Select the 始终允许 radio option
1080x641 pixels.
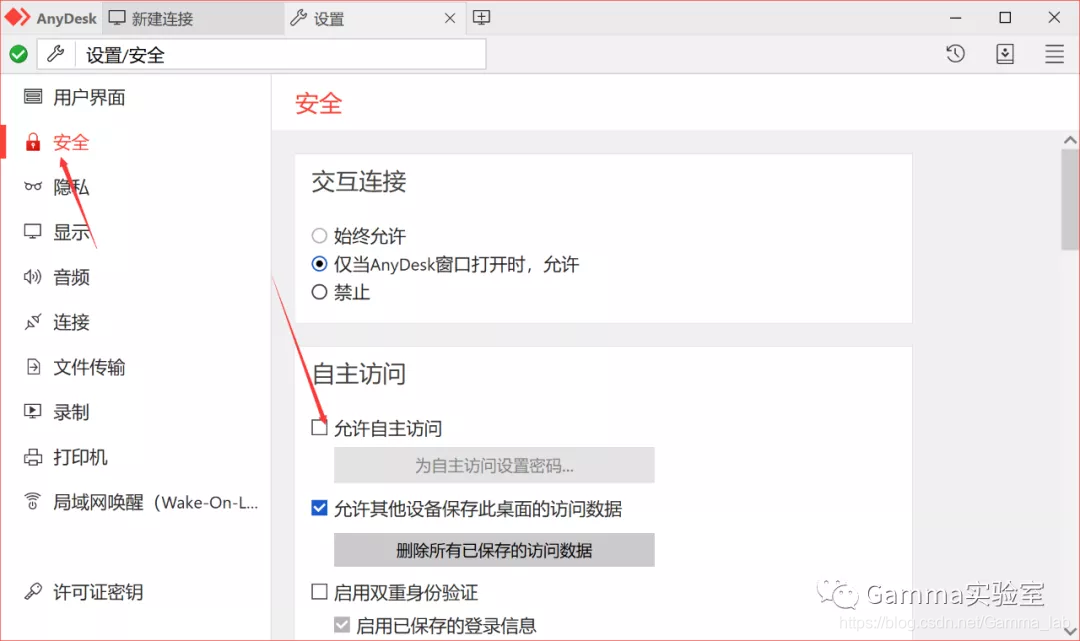click(319, 236)
